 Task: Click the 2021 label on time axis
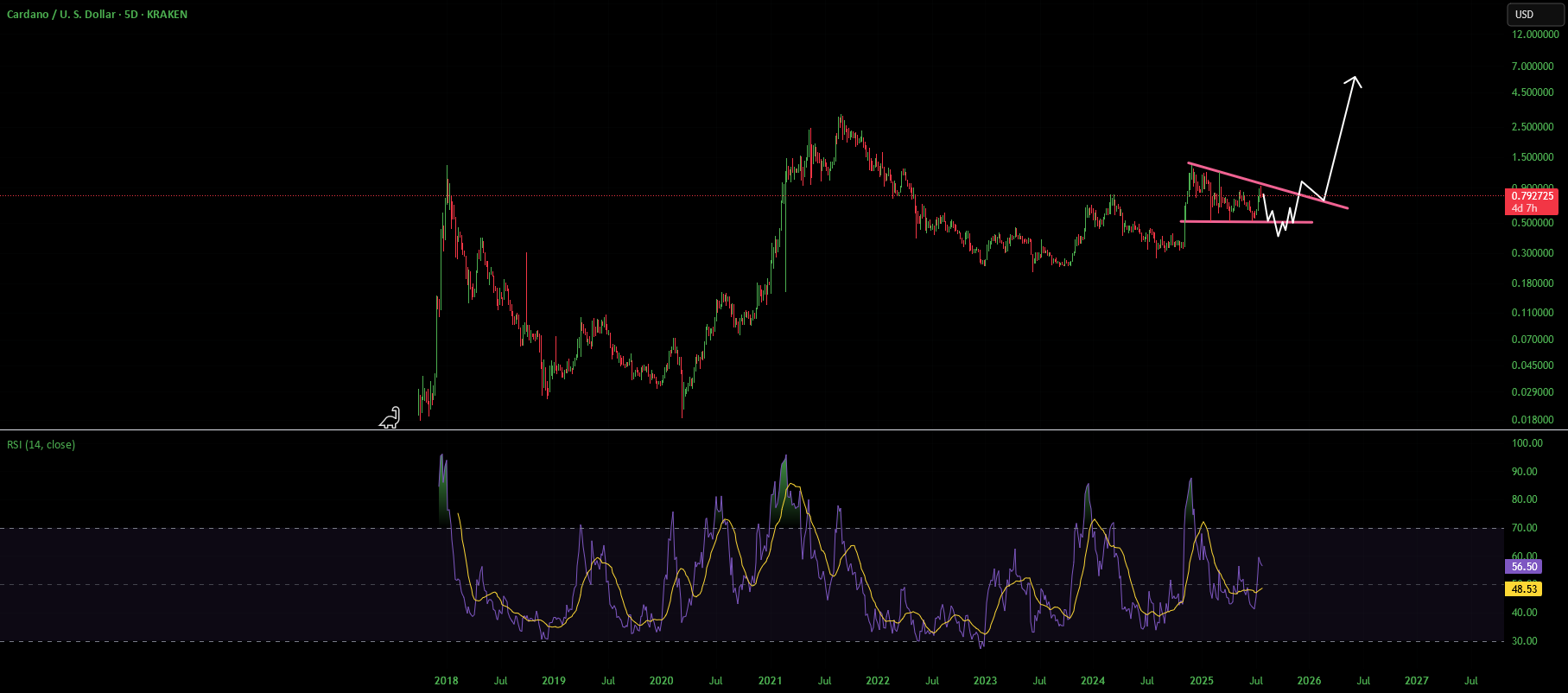[x=770, y=681]
